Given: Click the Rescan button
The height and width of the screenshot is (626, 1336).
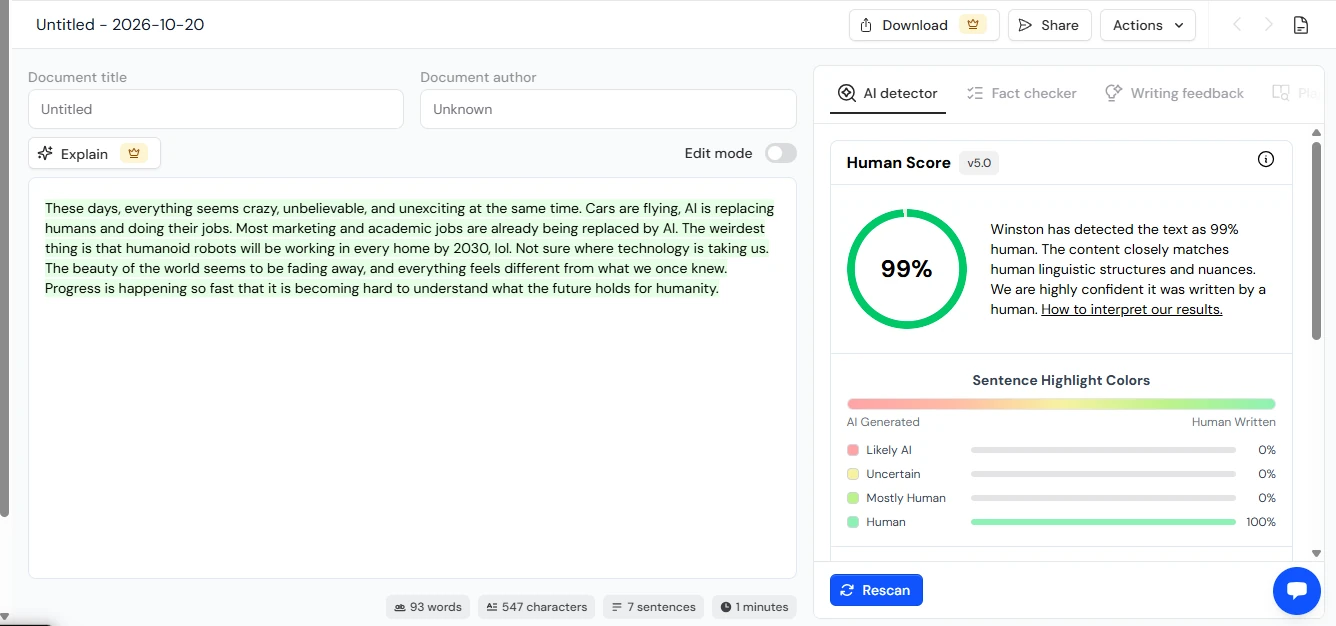Looking at the screenshot, I should click(x=876, y=590).
